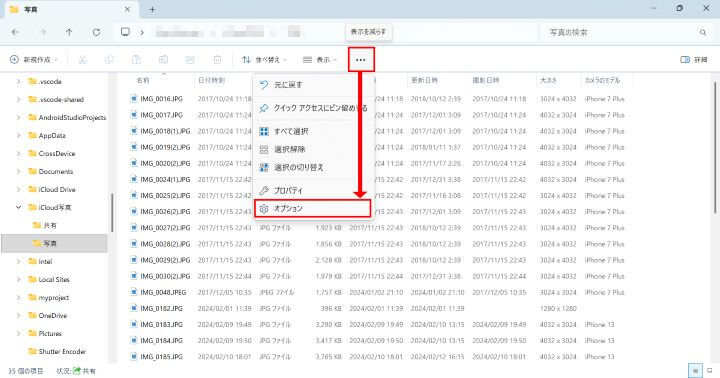The image size is (720, 378).
Task: Click the PC monitor icon in address bar
Action: point(125,32)
